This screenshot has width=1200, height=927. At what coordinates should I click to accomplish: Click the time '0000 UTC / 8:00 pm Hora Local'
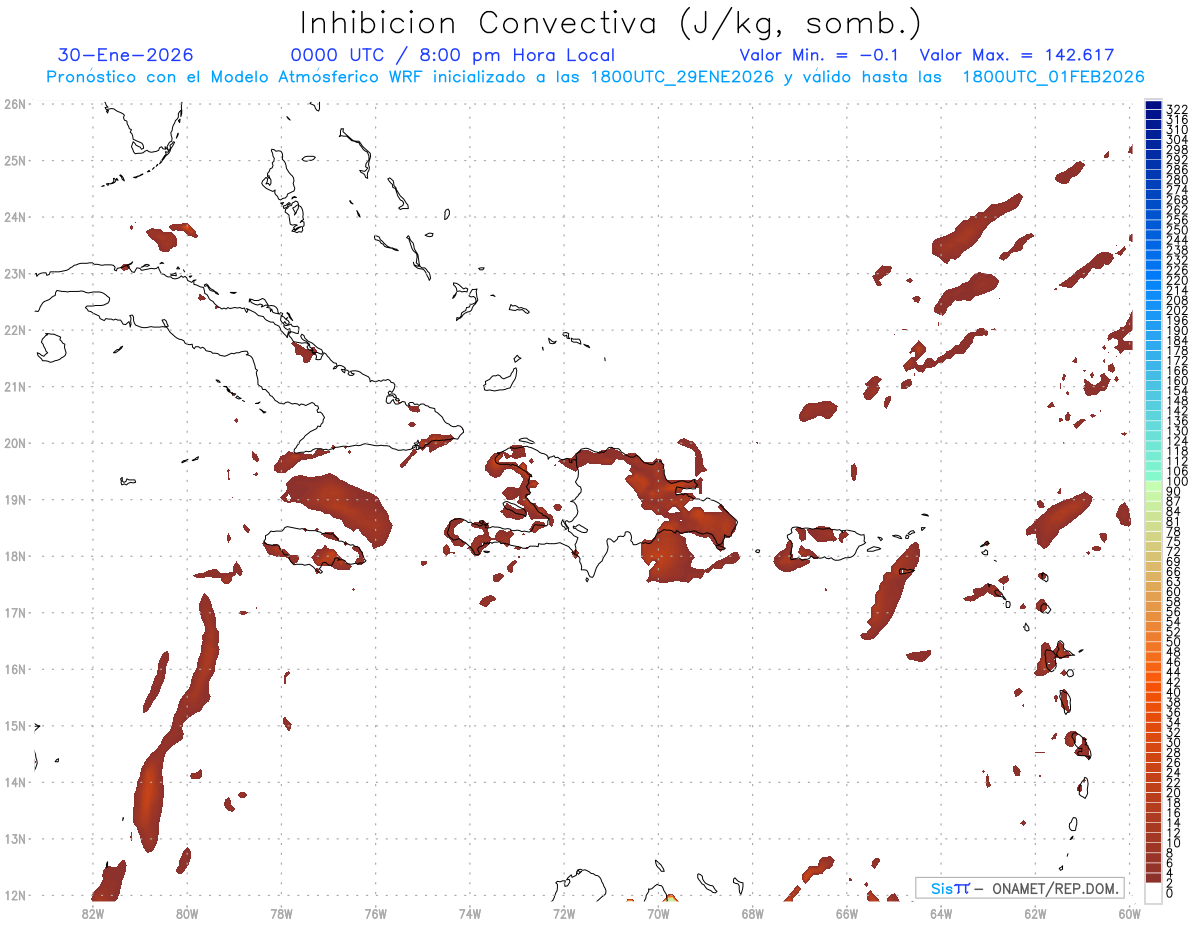pyautogui.click(x=453, y=56)
